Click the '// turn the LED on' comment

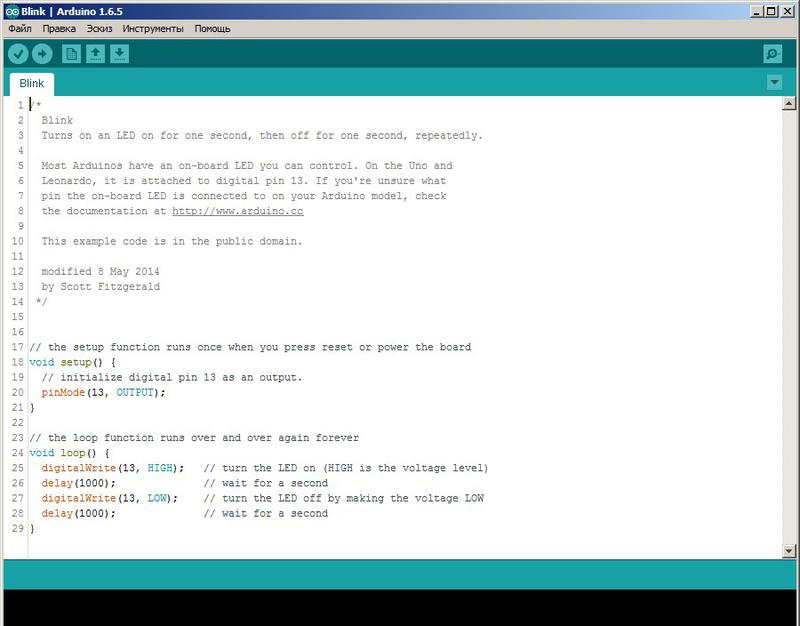[x=346, y=468]
